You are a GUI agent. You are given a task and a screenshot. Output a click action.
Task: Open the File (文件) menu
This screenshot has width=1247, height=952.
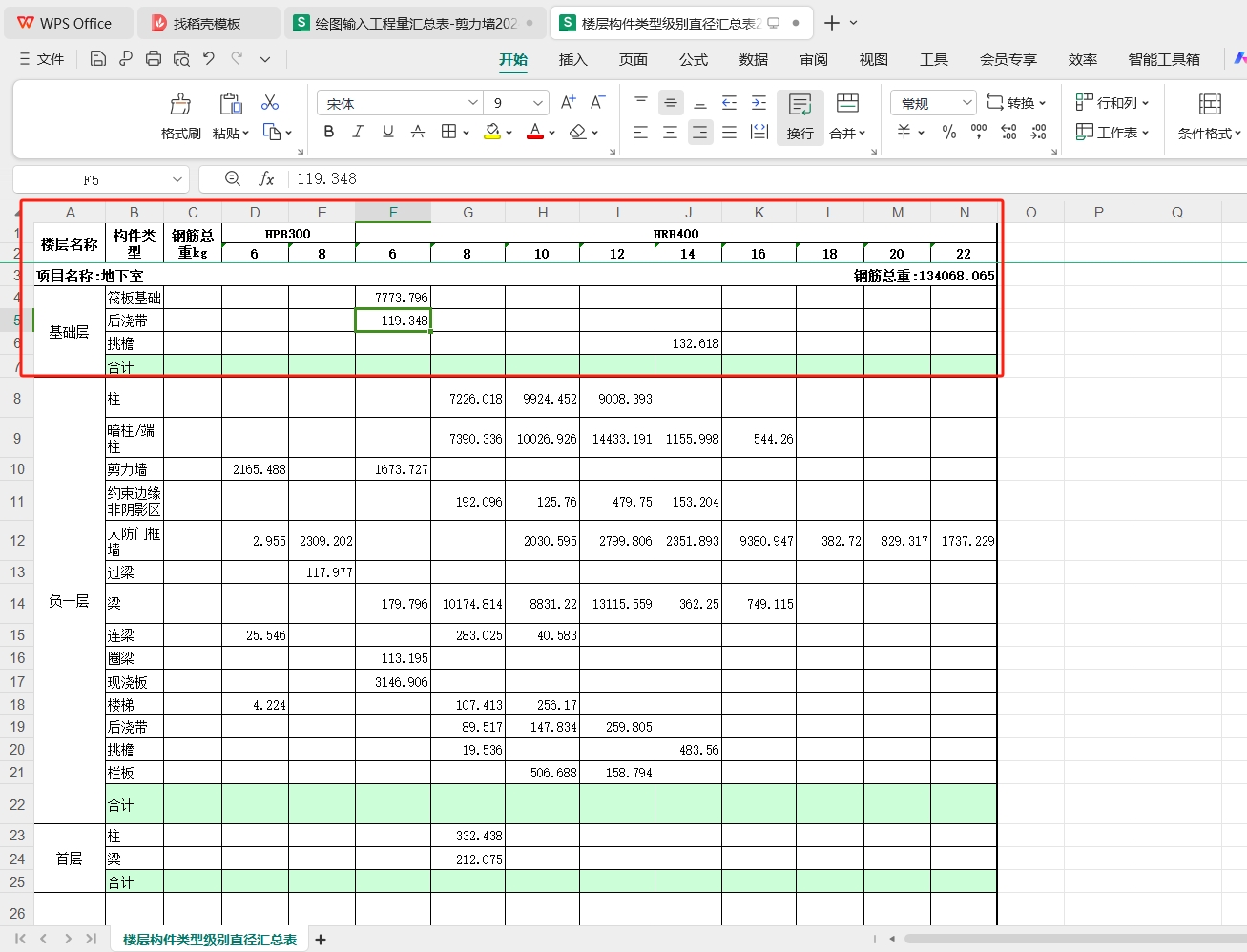coord(42,59)
